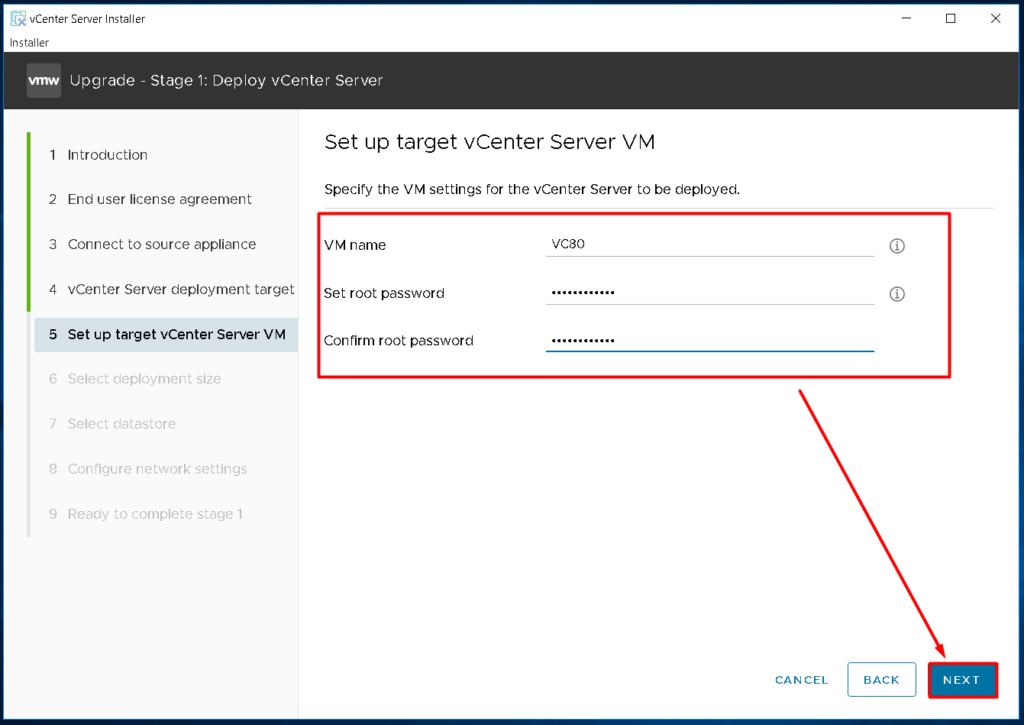Select the vCenter Server deployment target step
Screen dimensions: 1024x725
tap(179, 289)
